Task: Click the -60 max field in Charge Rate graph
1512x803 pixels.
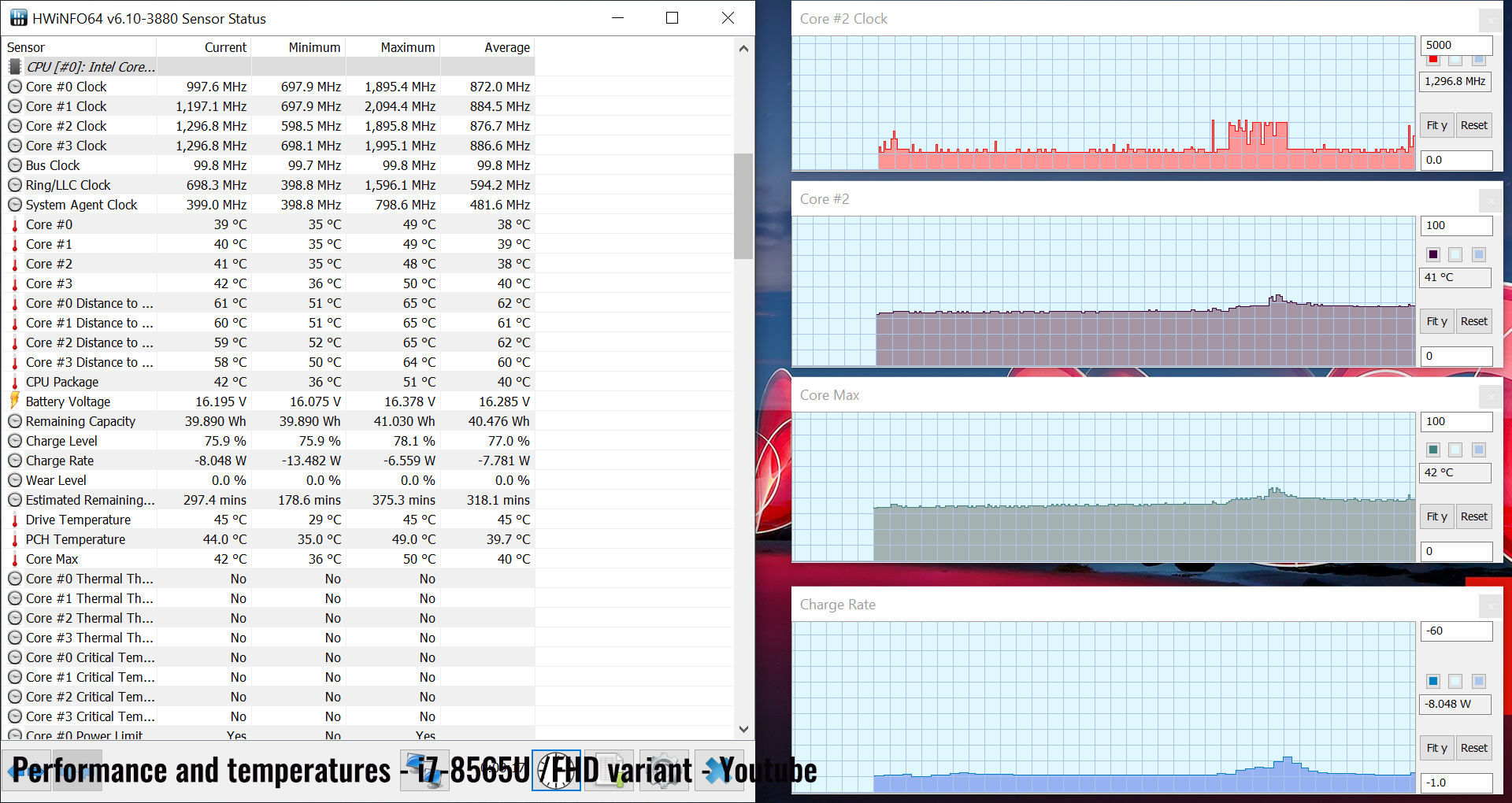Action: (x=1457, y=631)
